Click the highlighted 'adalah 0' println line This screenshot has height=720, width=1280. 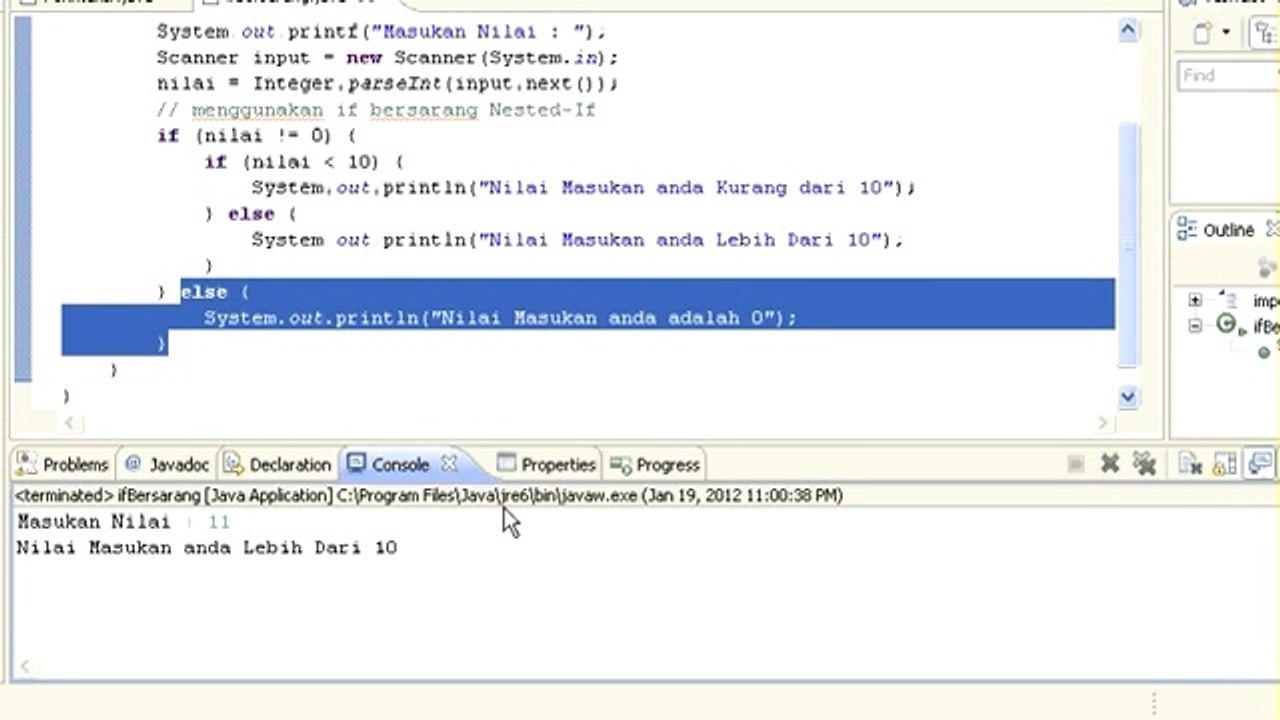pos(500,317)
